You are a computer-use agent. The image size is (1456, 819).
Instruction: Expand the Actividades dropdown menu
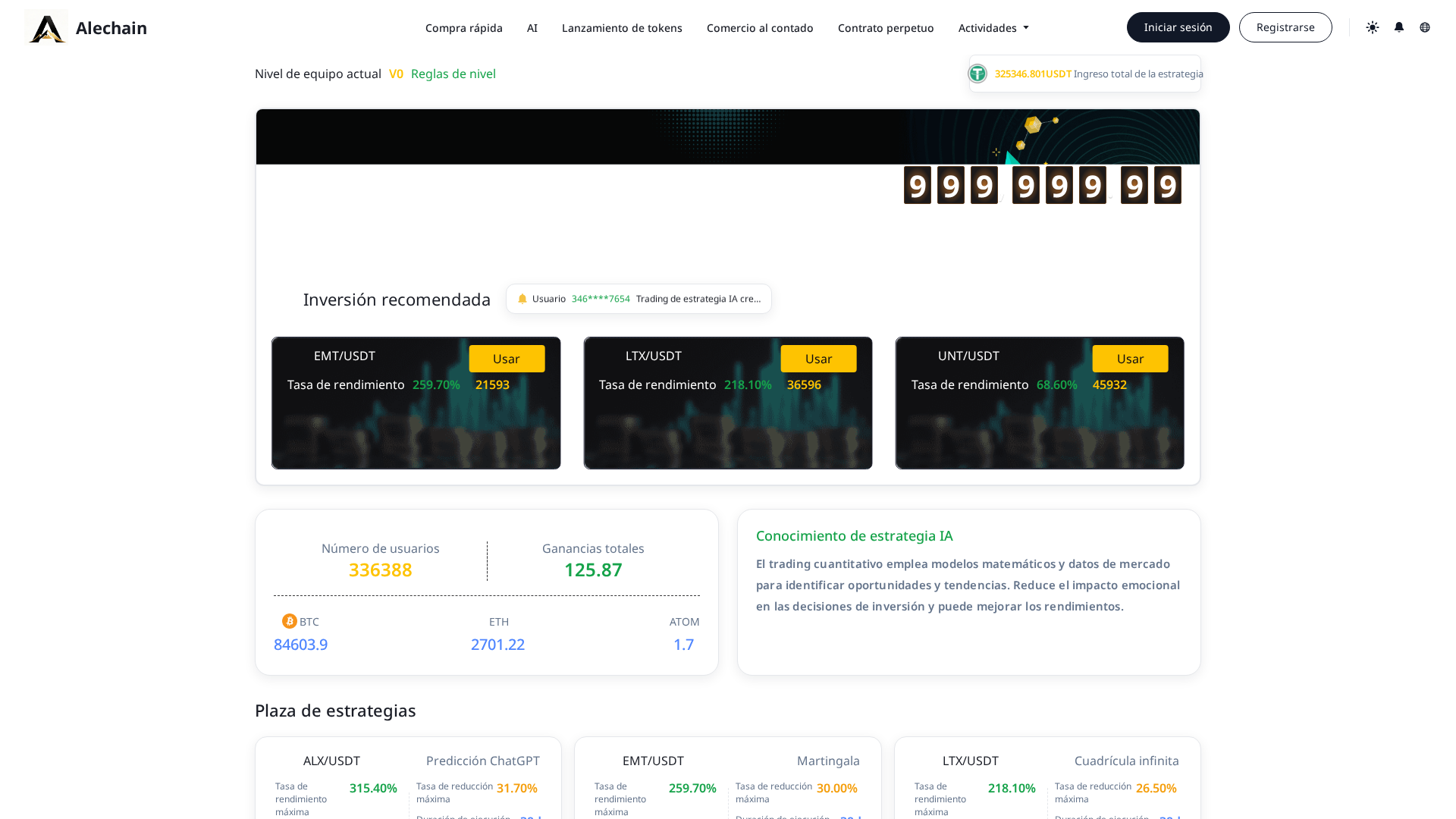tap(993, 28)
